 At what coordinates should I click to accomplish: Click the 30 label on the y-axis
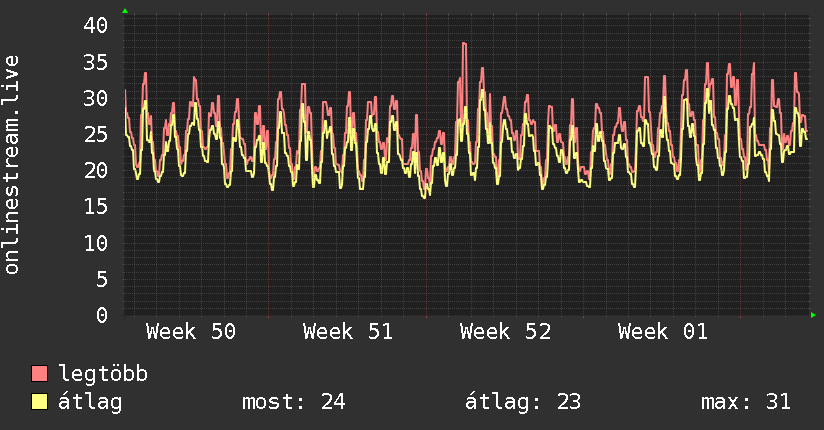point(96,98)
